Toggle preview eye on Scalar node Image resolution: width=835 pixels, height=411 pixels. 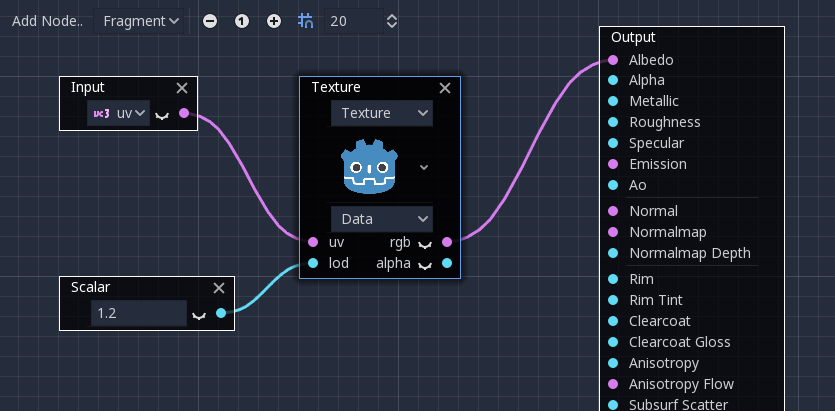pos(199,316)
